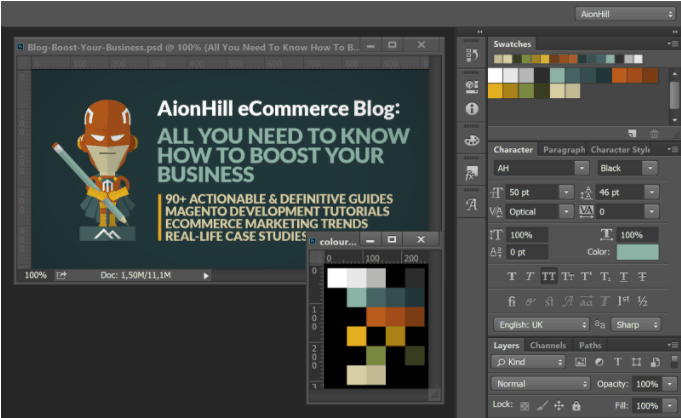Enable swash OpenType option

(x=568, y=301)
